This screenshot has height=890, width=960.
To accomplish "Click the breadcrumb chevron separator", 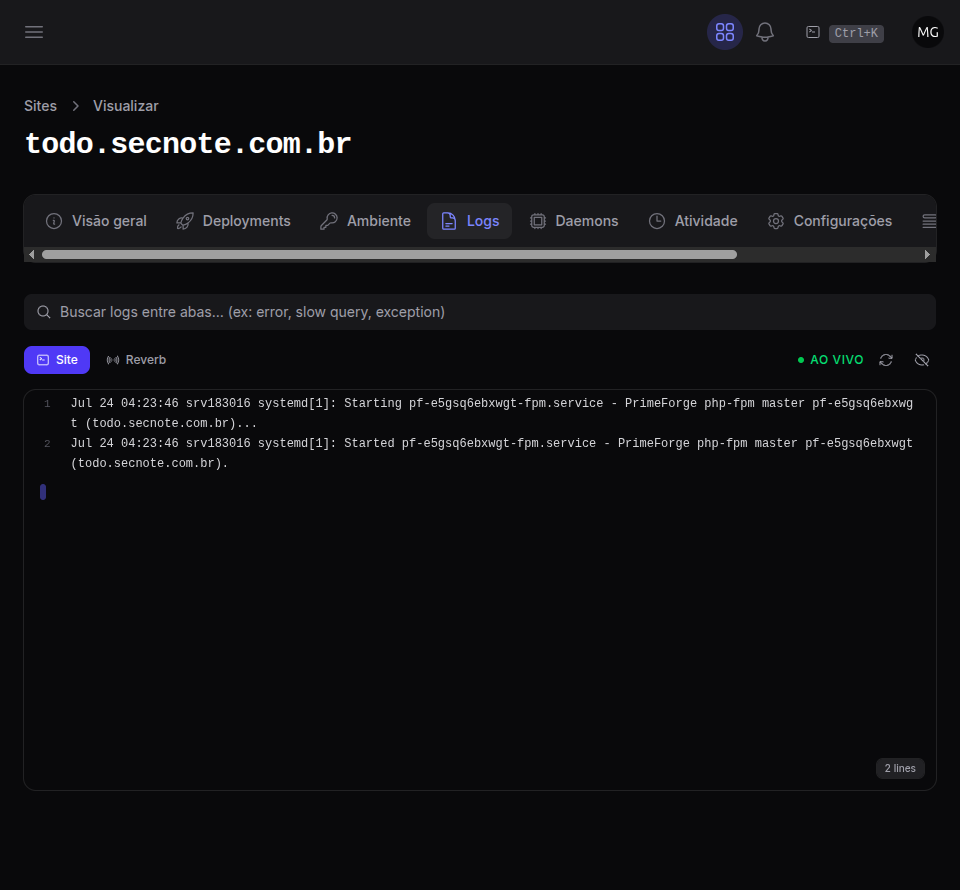I will tap(75, 106).
